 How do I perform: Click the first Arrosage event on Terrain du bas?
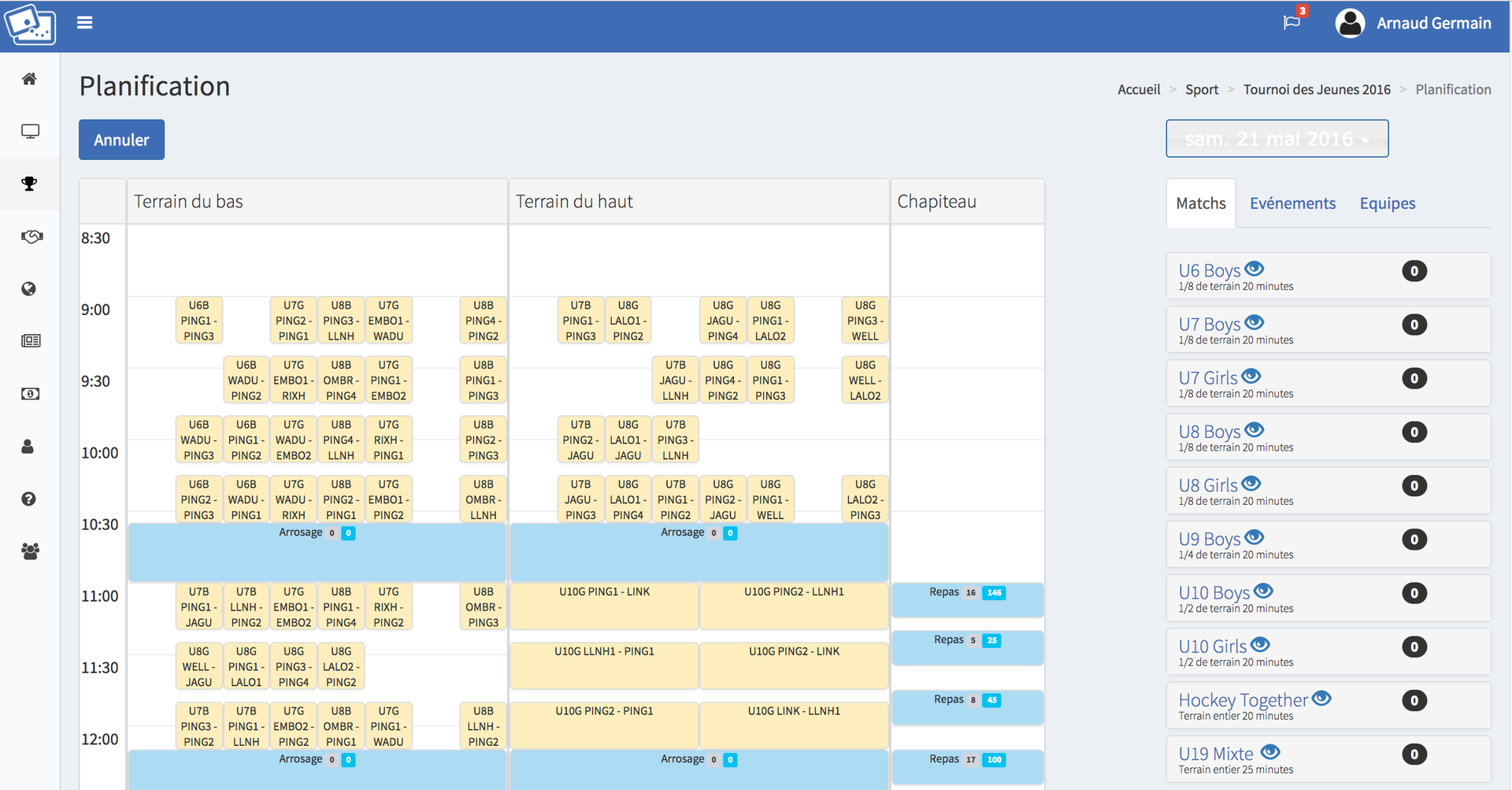tap(317, 551)
